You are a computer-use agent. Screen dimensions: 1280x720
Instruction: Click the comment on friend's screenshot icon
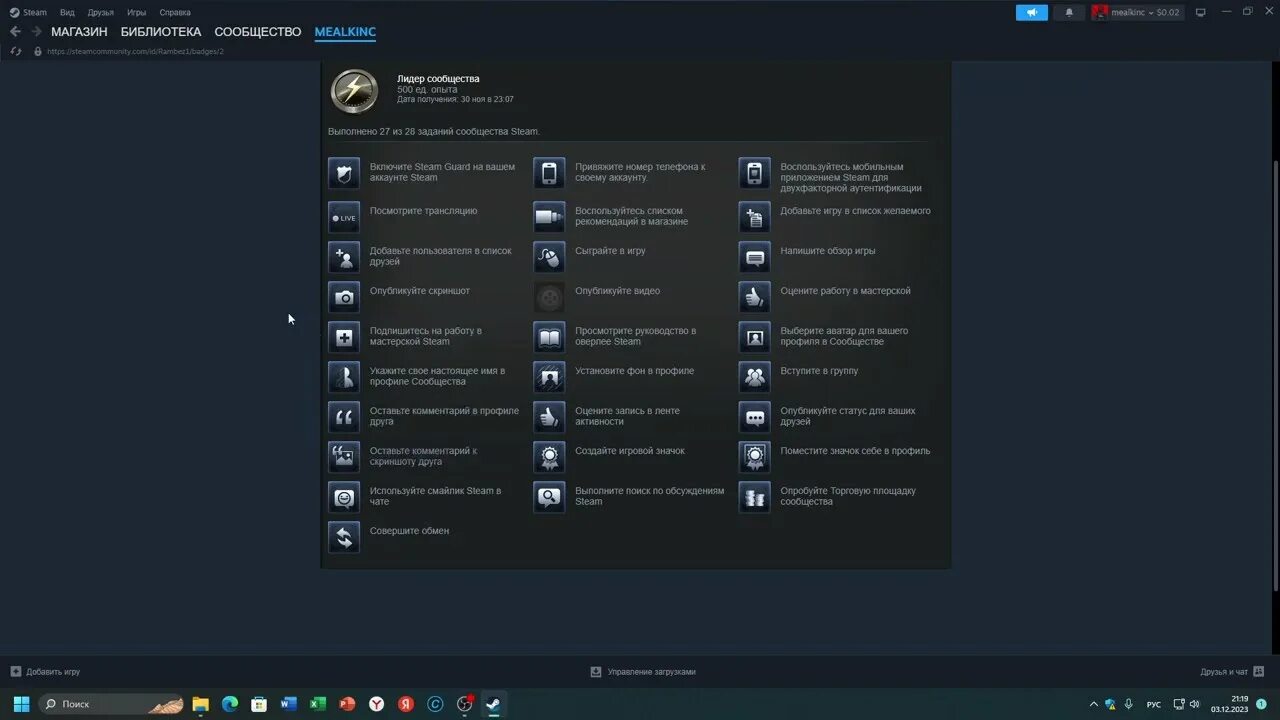[344, 457]
